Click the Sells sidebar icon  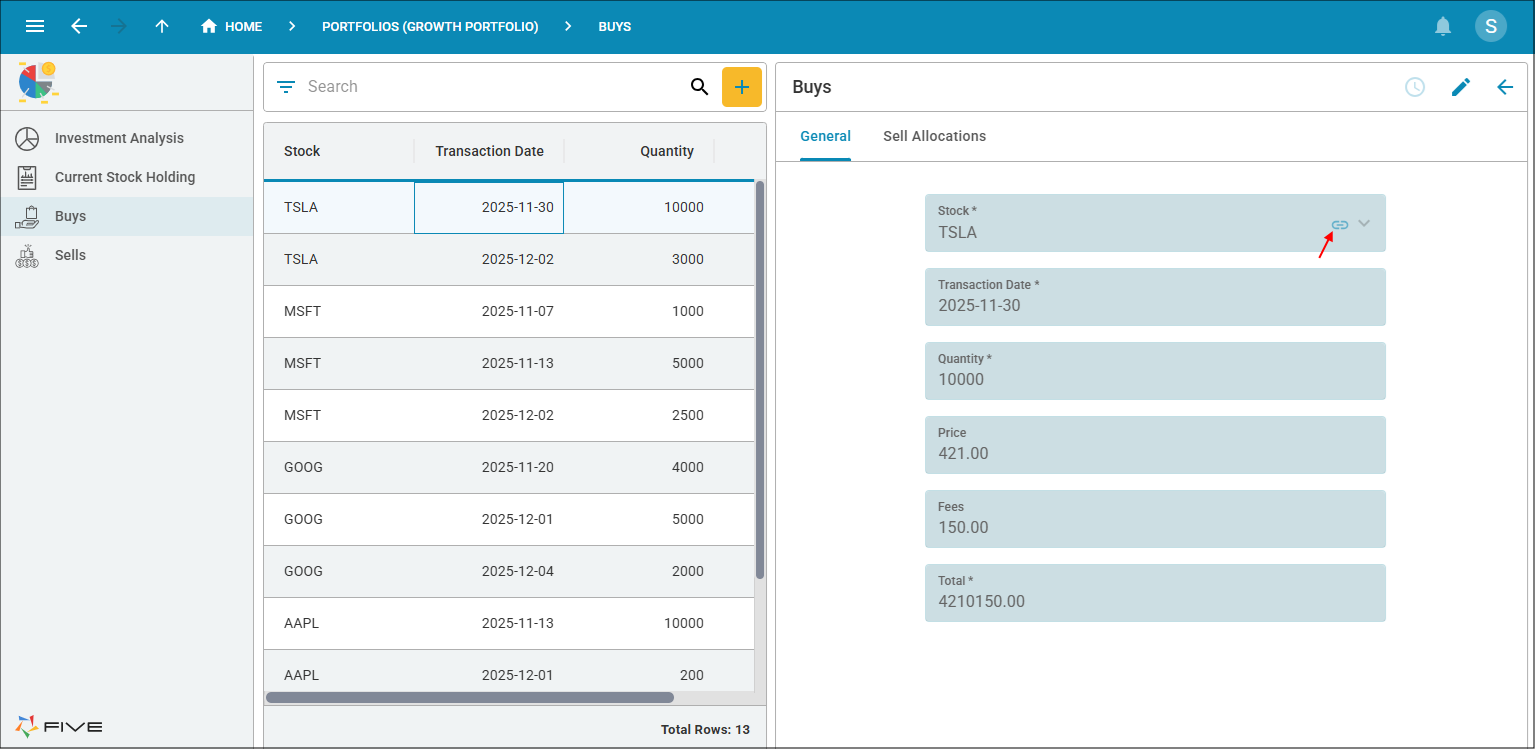click(x=27, y=255)
